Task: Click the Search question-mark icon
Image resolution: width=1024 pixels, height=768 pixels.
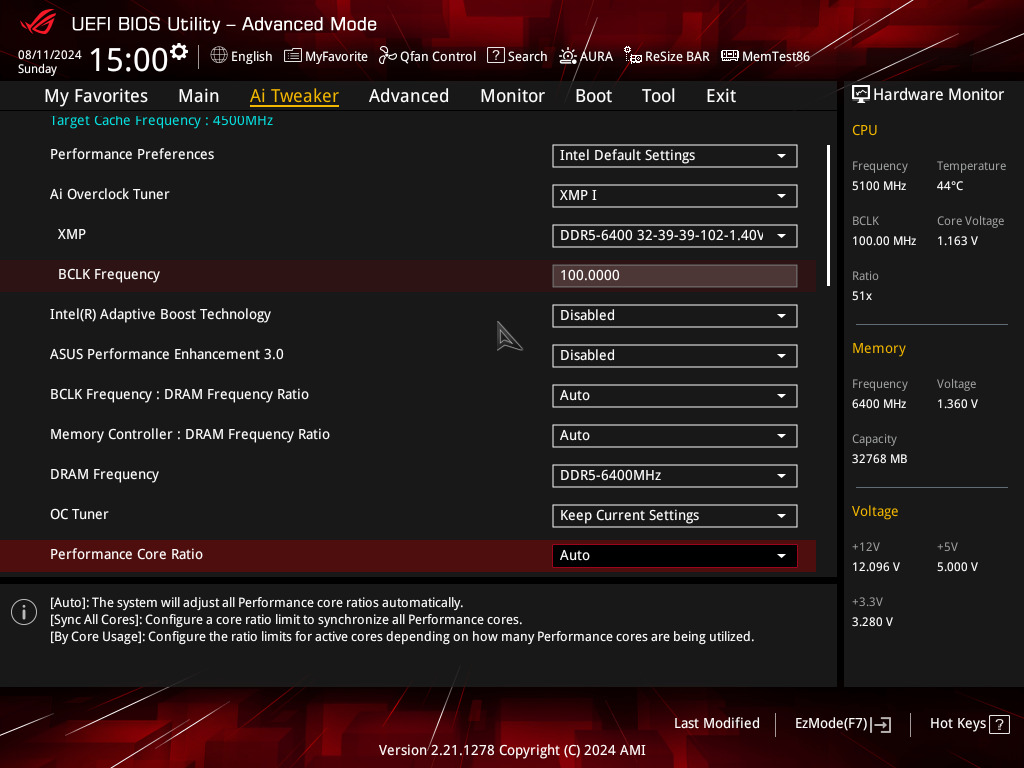Action: pos(496,56)
